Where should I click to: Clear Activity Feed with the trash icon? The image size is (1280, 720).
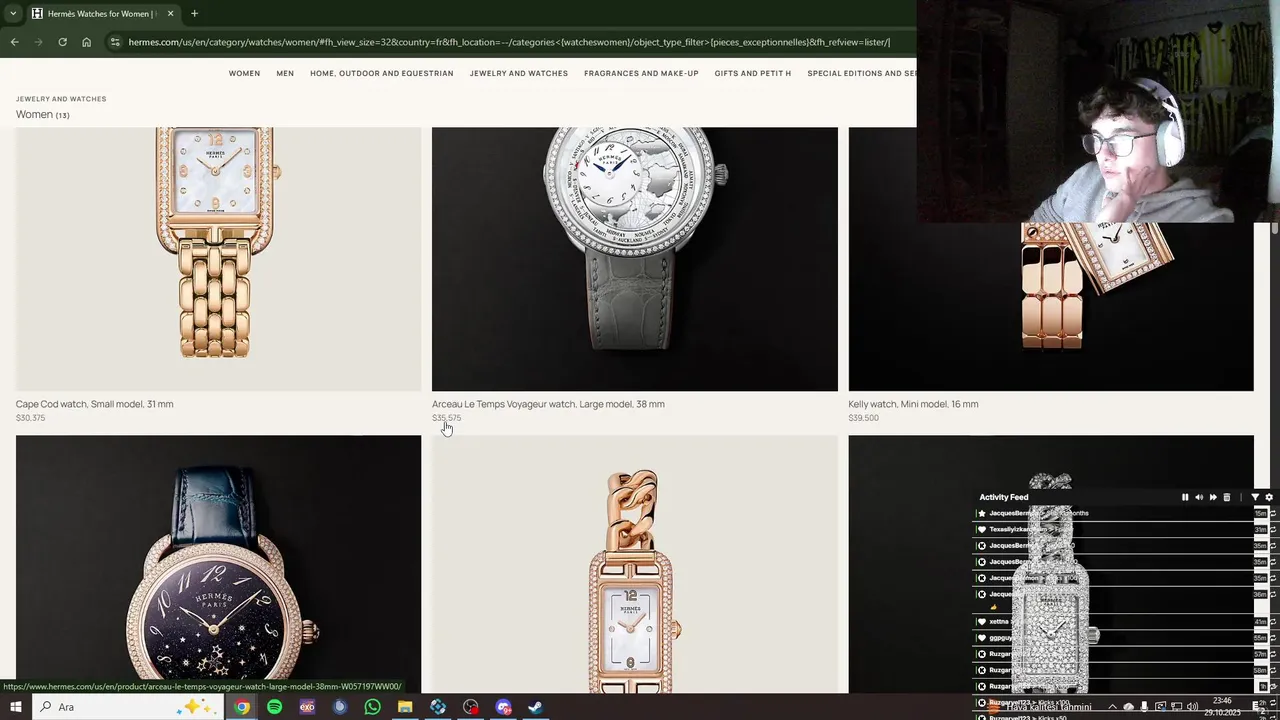1227,497
